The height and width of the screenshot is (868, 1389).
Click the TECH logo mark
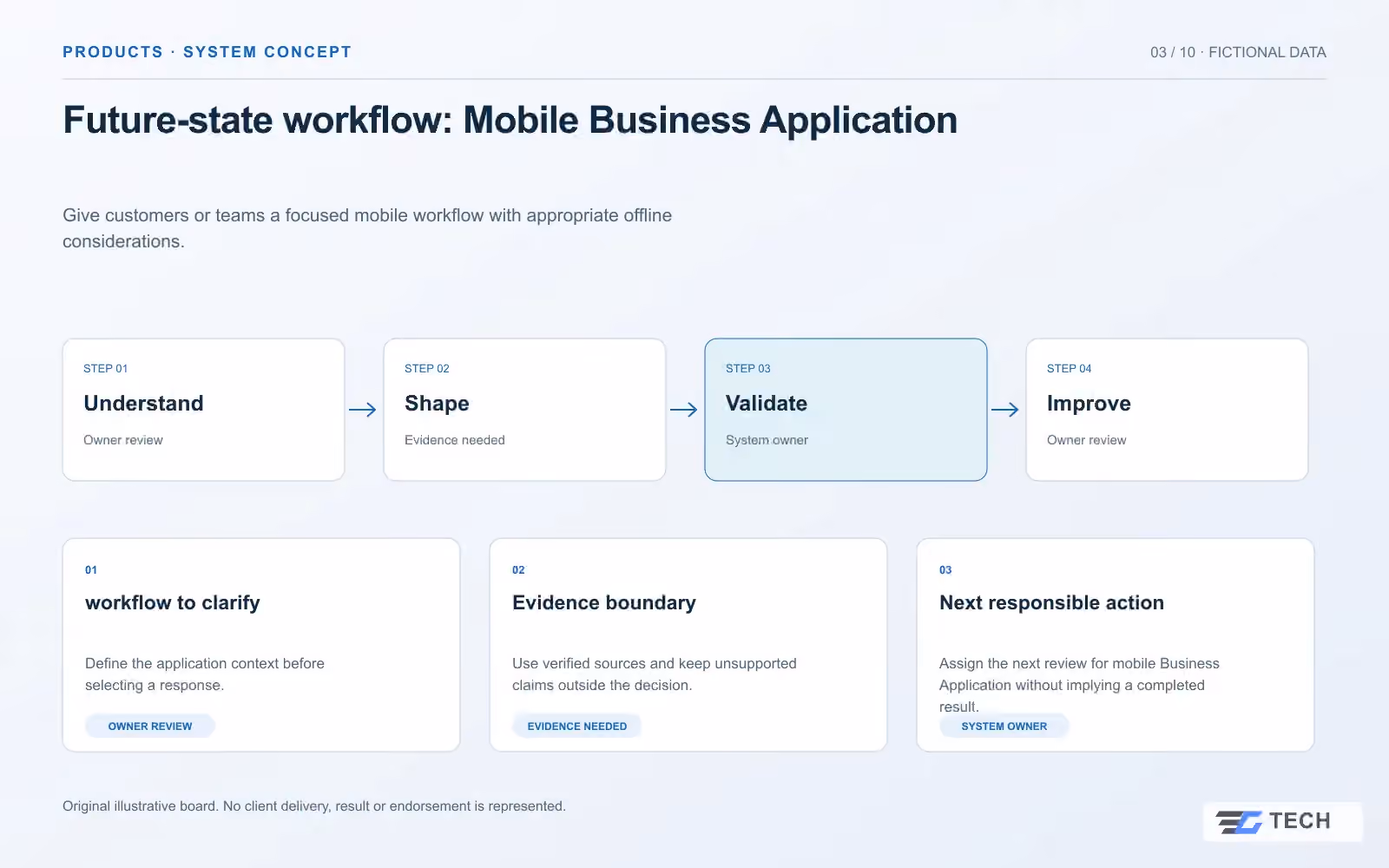[1282, 821]
